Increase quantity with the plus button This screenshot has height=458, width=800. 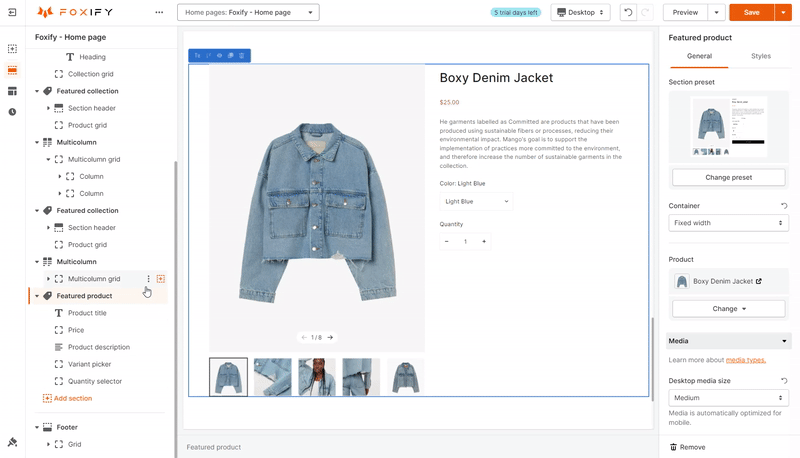point(484,242)
